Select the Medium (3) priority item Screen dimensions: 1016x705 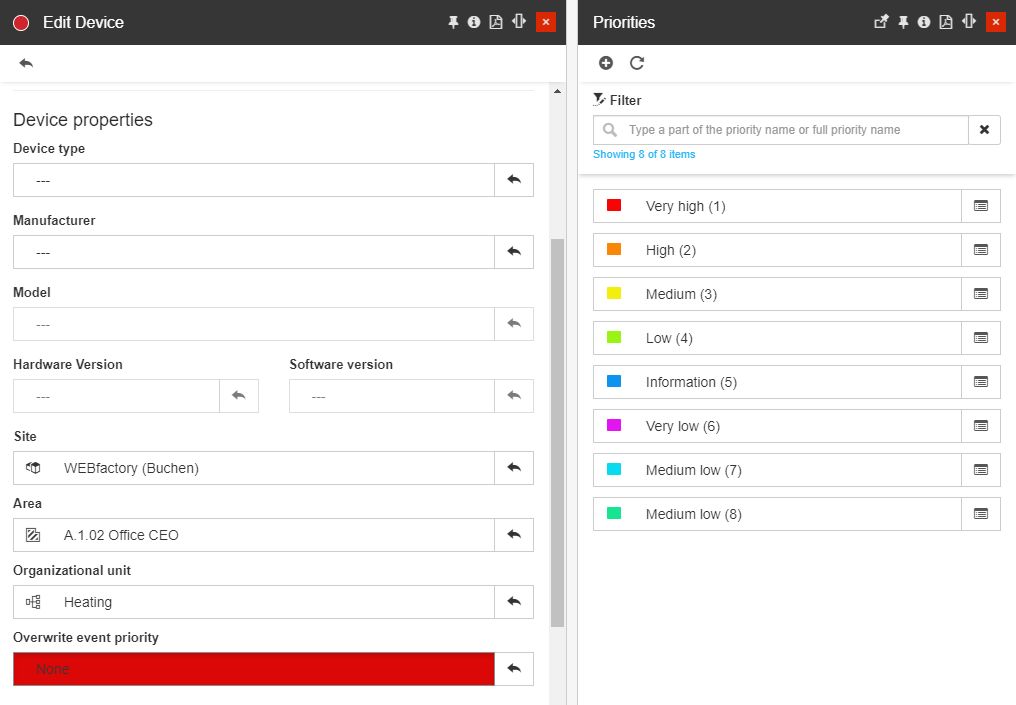(776, 294)
